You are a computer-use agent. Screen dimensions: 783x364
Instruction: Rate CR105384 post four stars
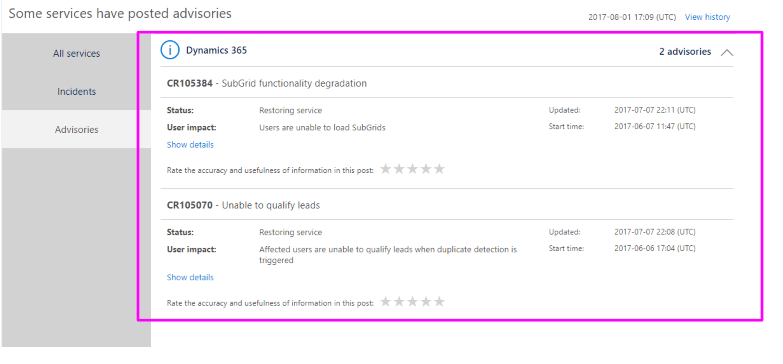[x=426, y=169]
